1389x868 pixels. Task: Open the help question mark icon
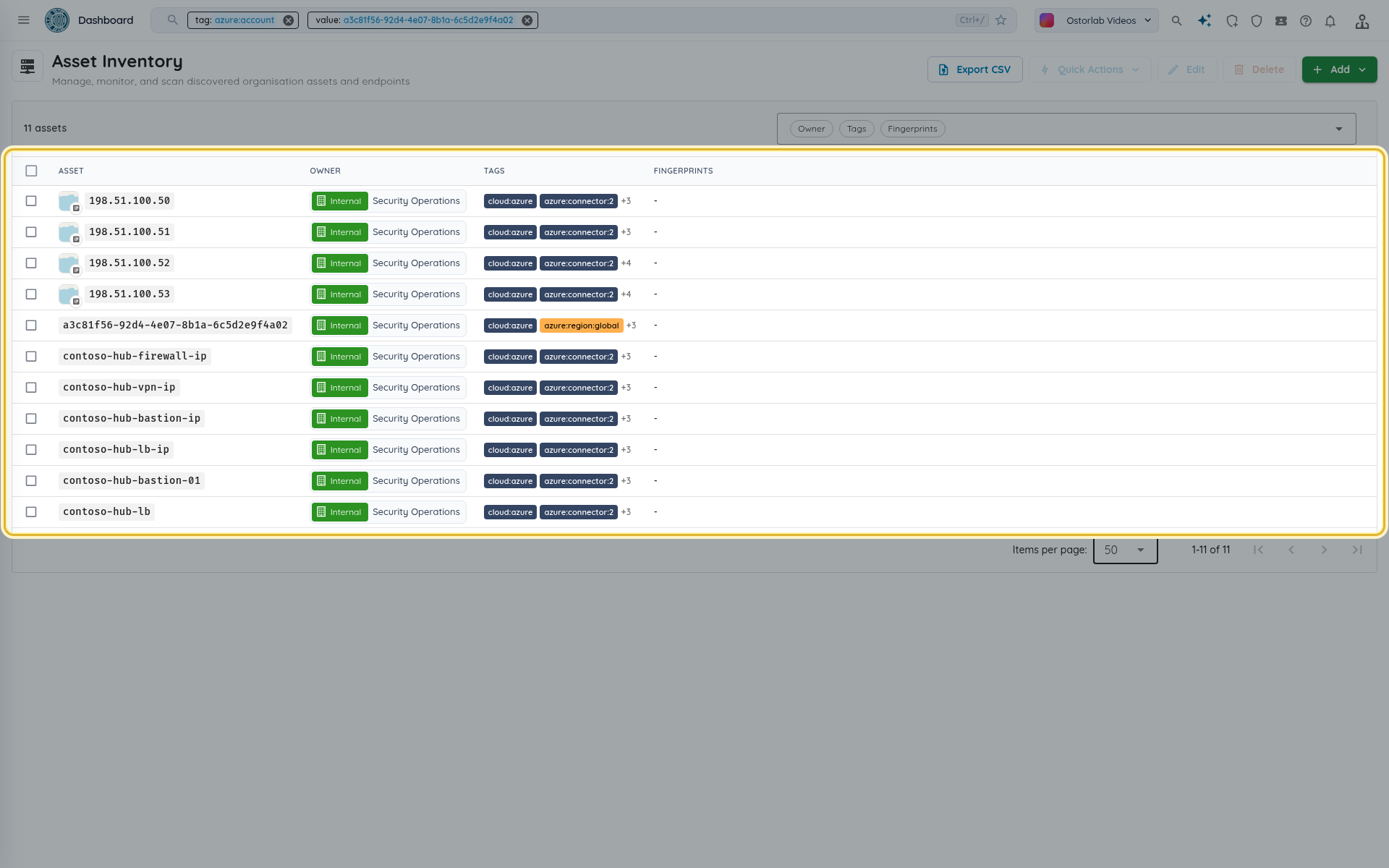click(1306, 21)
